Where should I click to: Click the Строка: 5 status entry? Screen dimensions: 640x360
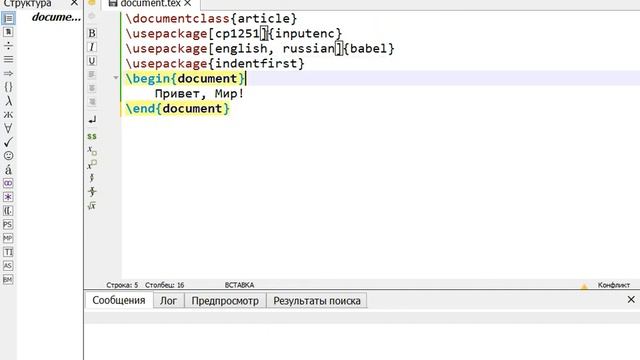[122, 285]
